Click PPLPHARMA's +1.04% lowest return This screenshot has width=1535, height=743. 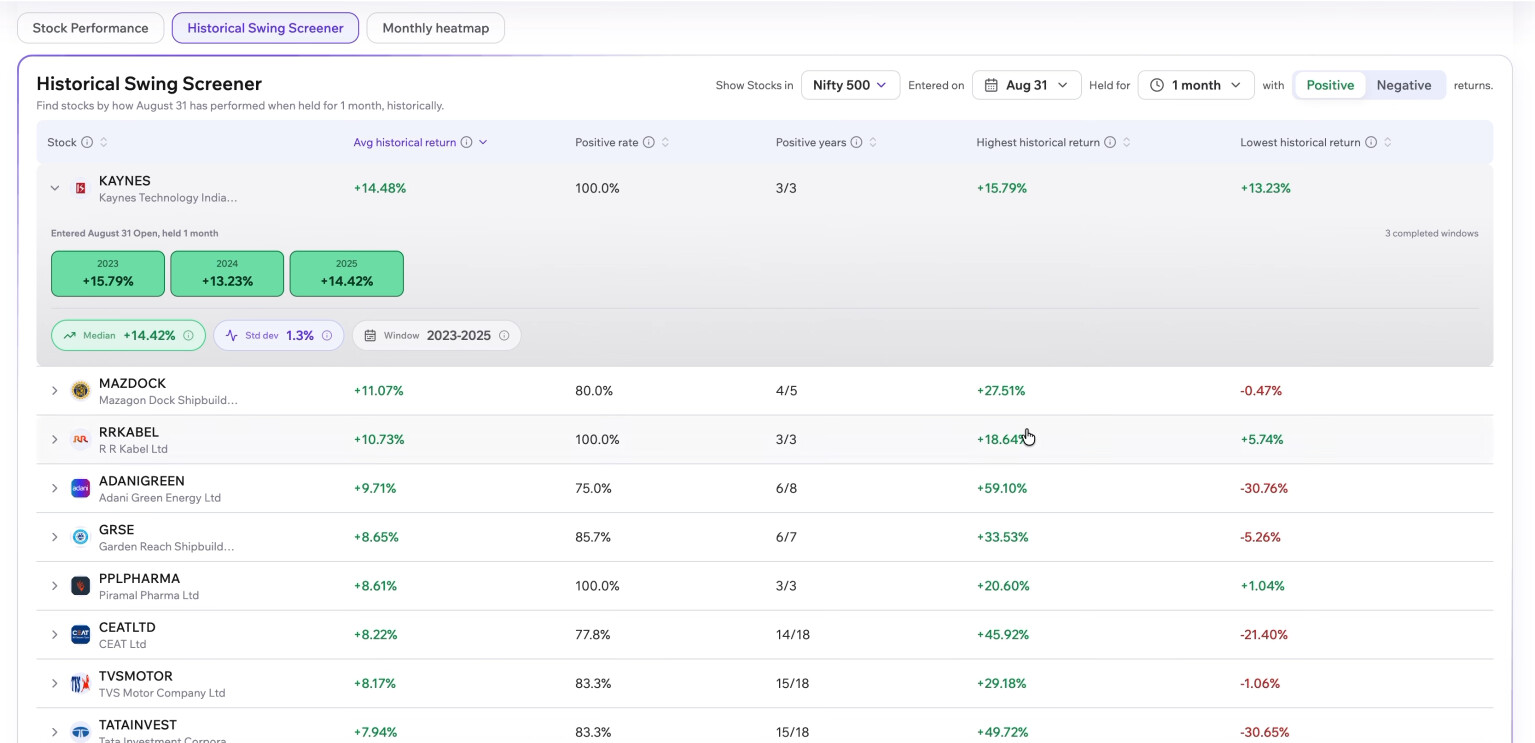click(x=1262, y=586)
